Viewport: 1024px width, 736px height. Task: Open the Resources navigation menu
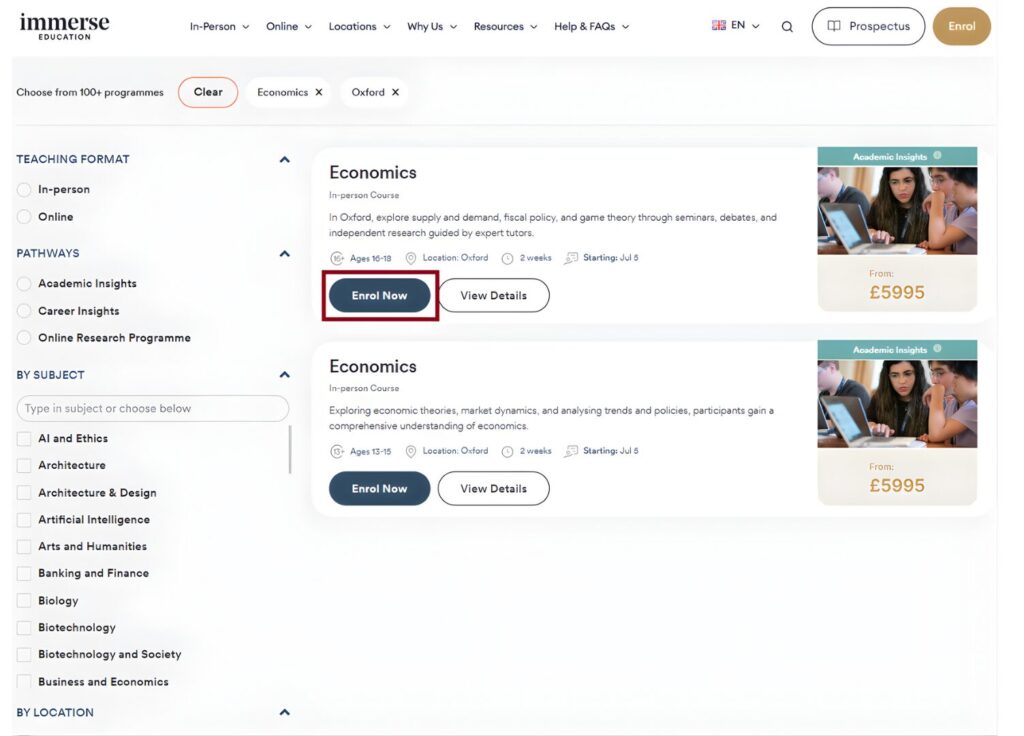click(505, 27)
